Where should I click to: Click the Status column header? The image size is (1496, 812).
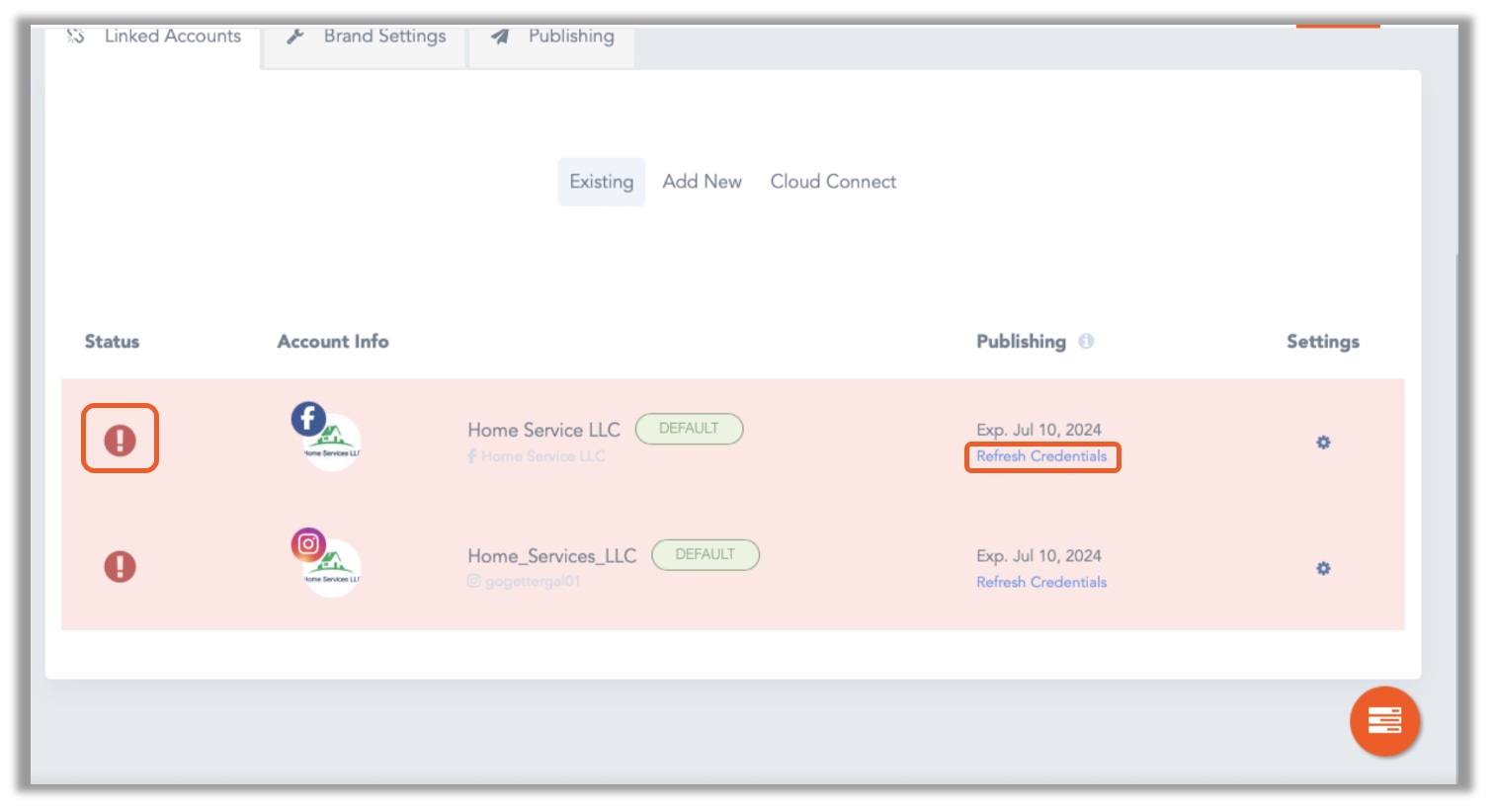pos(112,342)
